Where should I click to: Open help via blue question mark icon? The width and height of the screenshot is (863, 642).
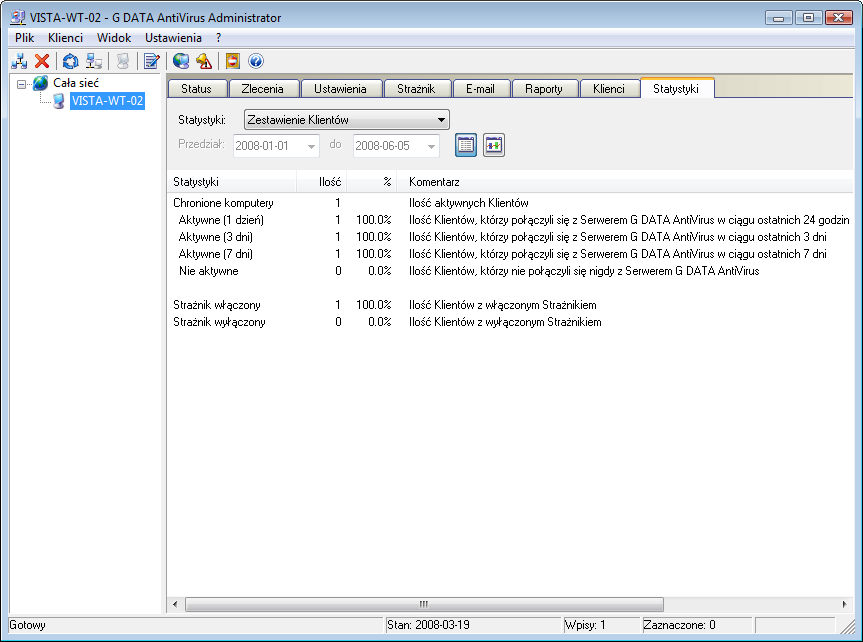pyautogui.click(x=255, y=61)
